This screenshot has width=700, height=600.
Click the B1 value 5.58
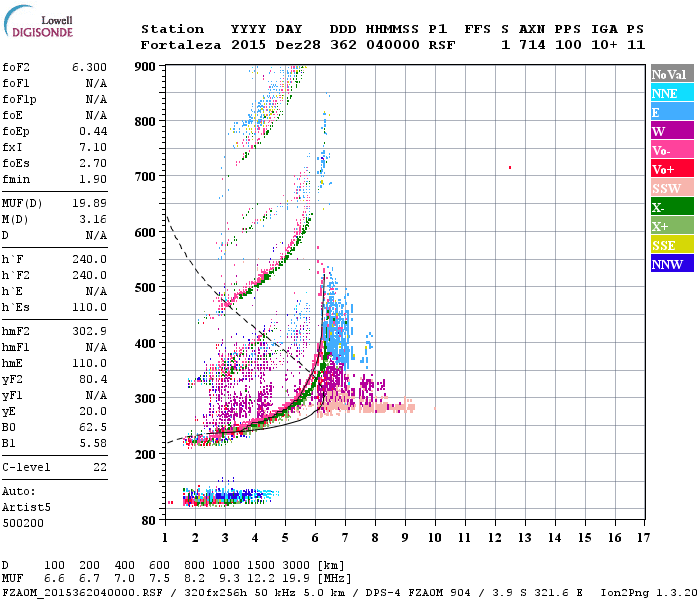pos(93,444)
